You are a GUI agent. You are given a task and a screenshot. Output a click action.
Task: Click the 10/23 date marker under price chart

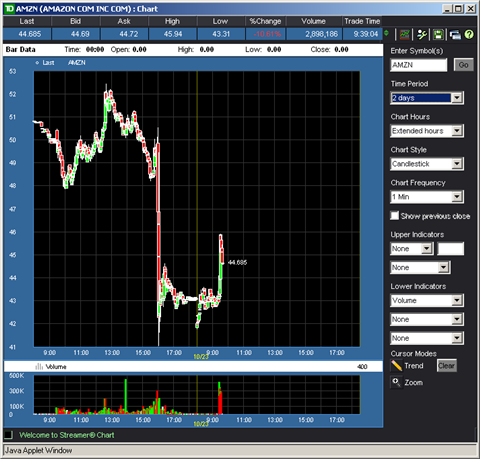pyautogui.click(x=201, y=357)
